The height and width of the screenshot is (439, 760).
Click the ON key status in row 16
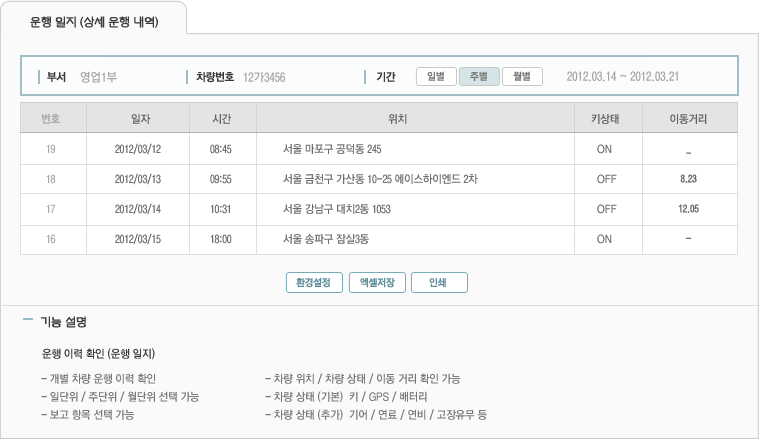tap(604, 239)
